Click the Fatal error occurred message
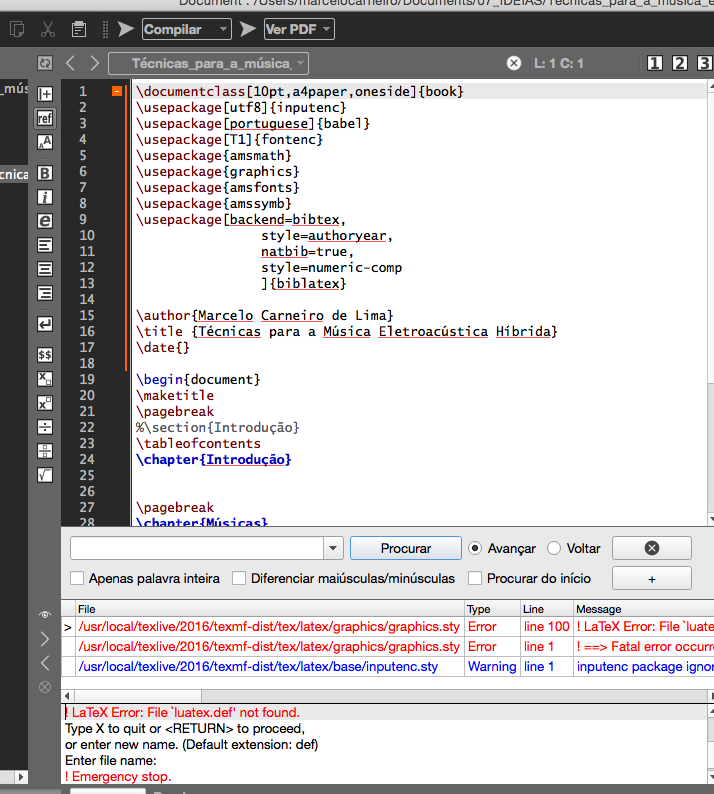The width and height of the screenshot is (714, 794). tap(645, 647)
